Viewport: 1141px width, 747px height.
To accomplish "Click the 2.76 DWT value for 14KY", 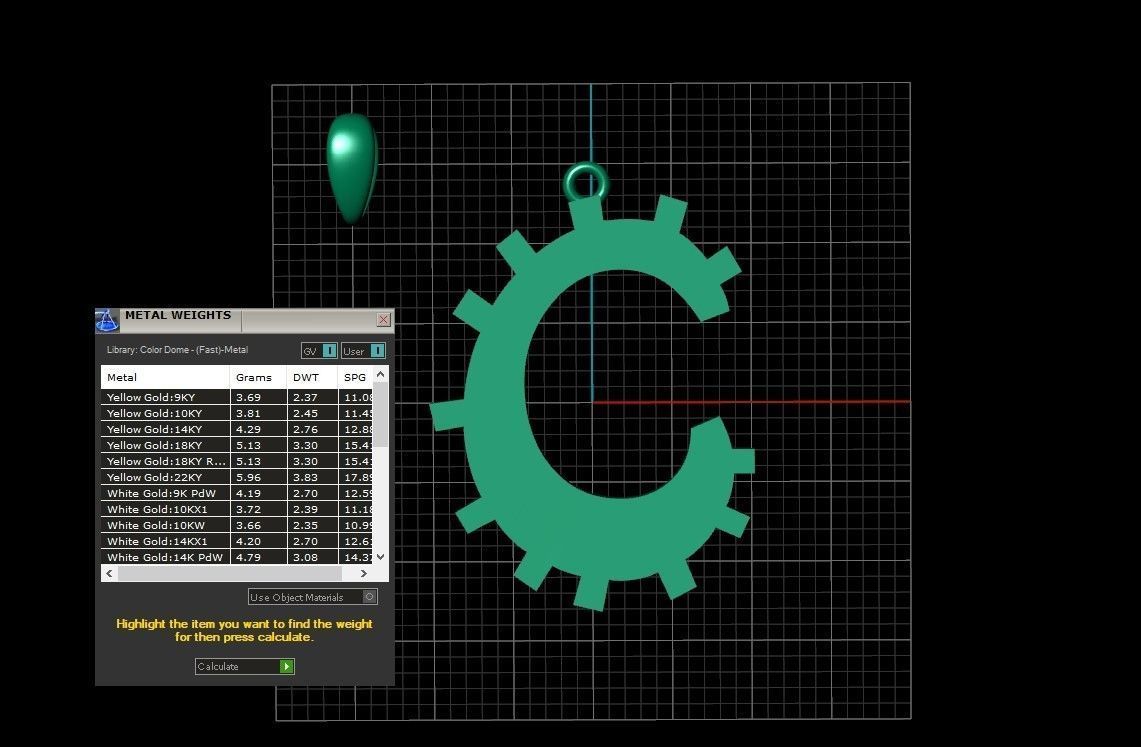I will (x=305, y=429).
